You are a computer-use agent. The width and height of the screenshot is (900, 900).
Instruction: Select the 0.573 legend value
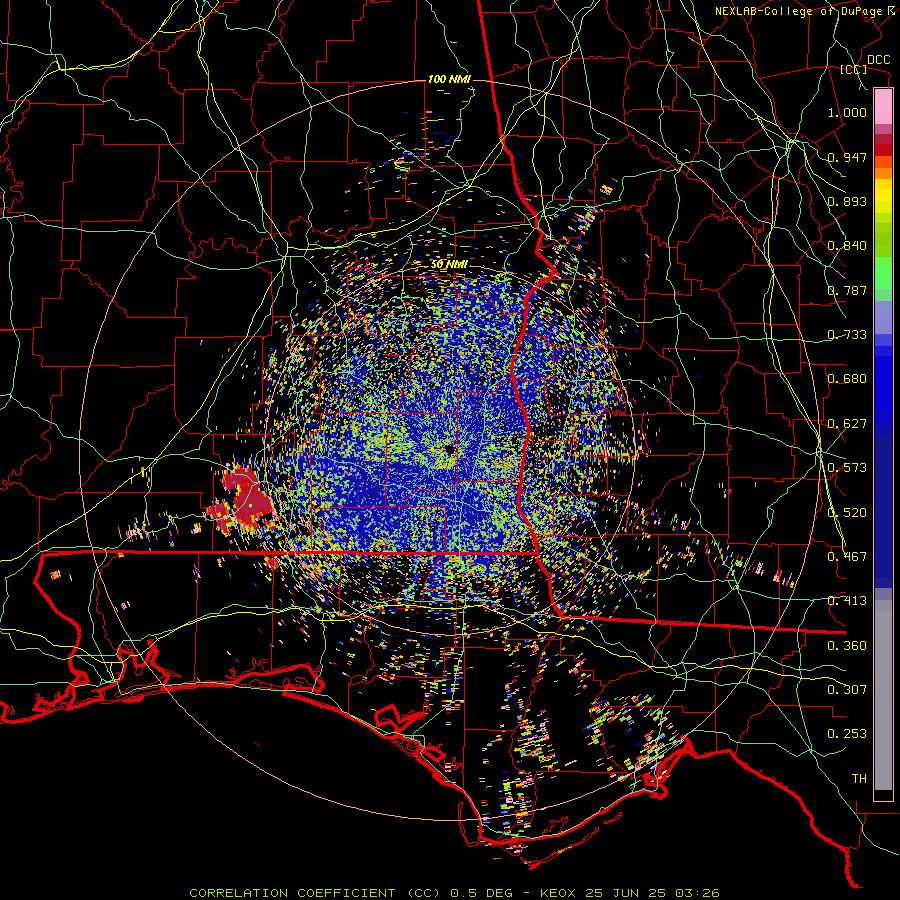tap(847, 468)
